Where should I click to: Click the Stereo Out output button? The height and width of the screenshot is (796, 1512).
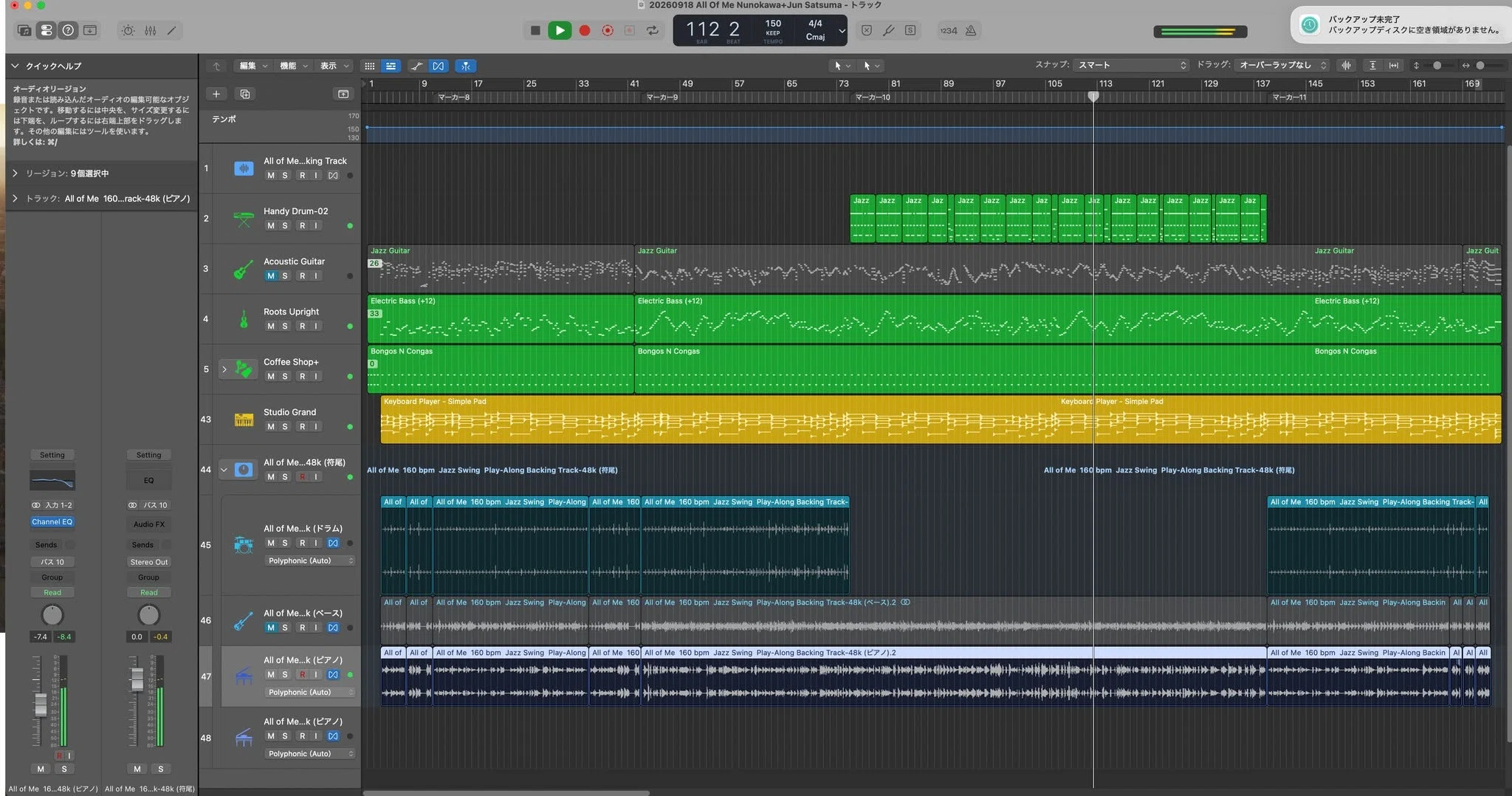point(148,562)
